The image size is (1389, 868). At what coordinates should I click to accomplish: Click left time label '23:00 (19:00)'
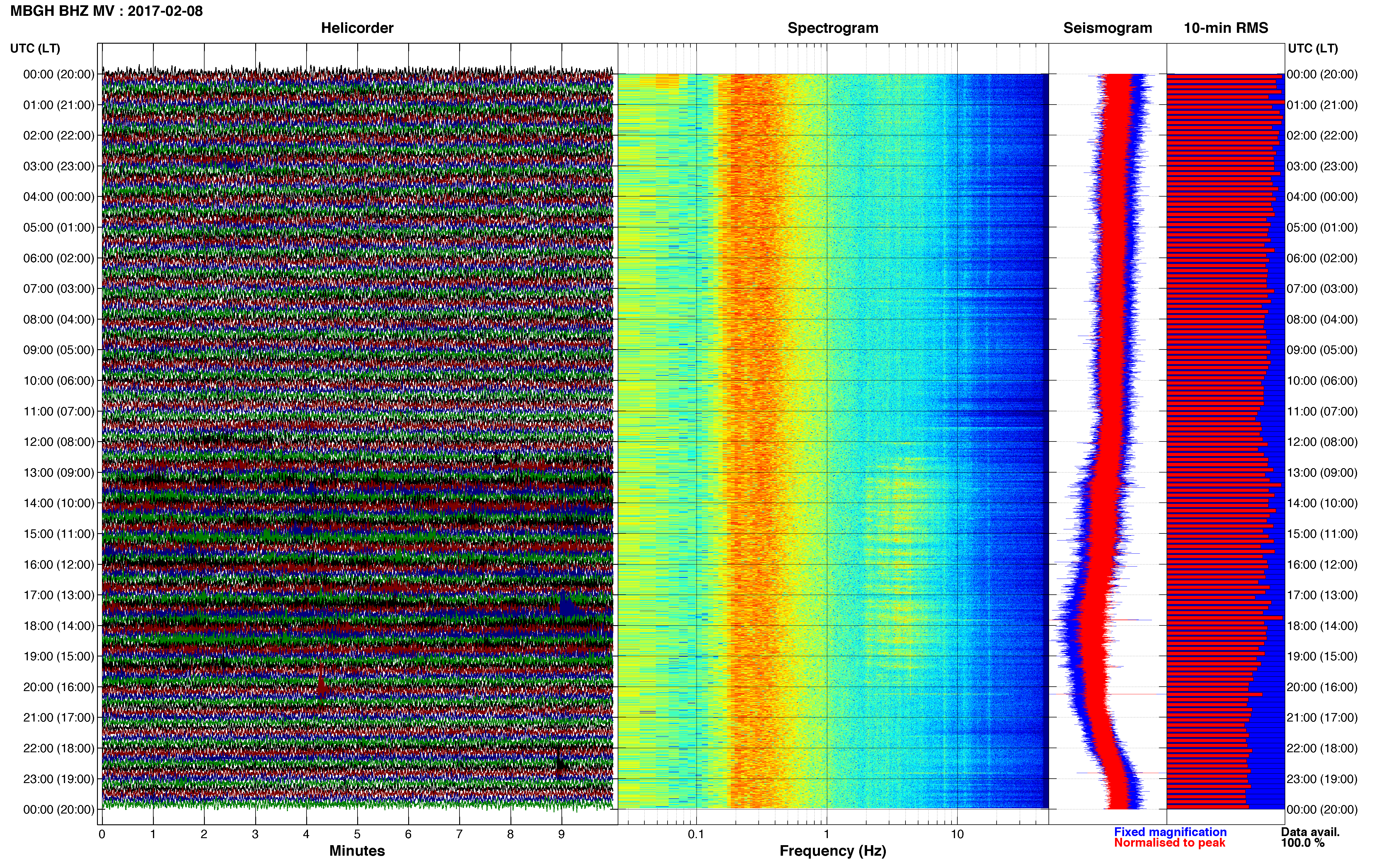[59, 779]
